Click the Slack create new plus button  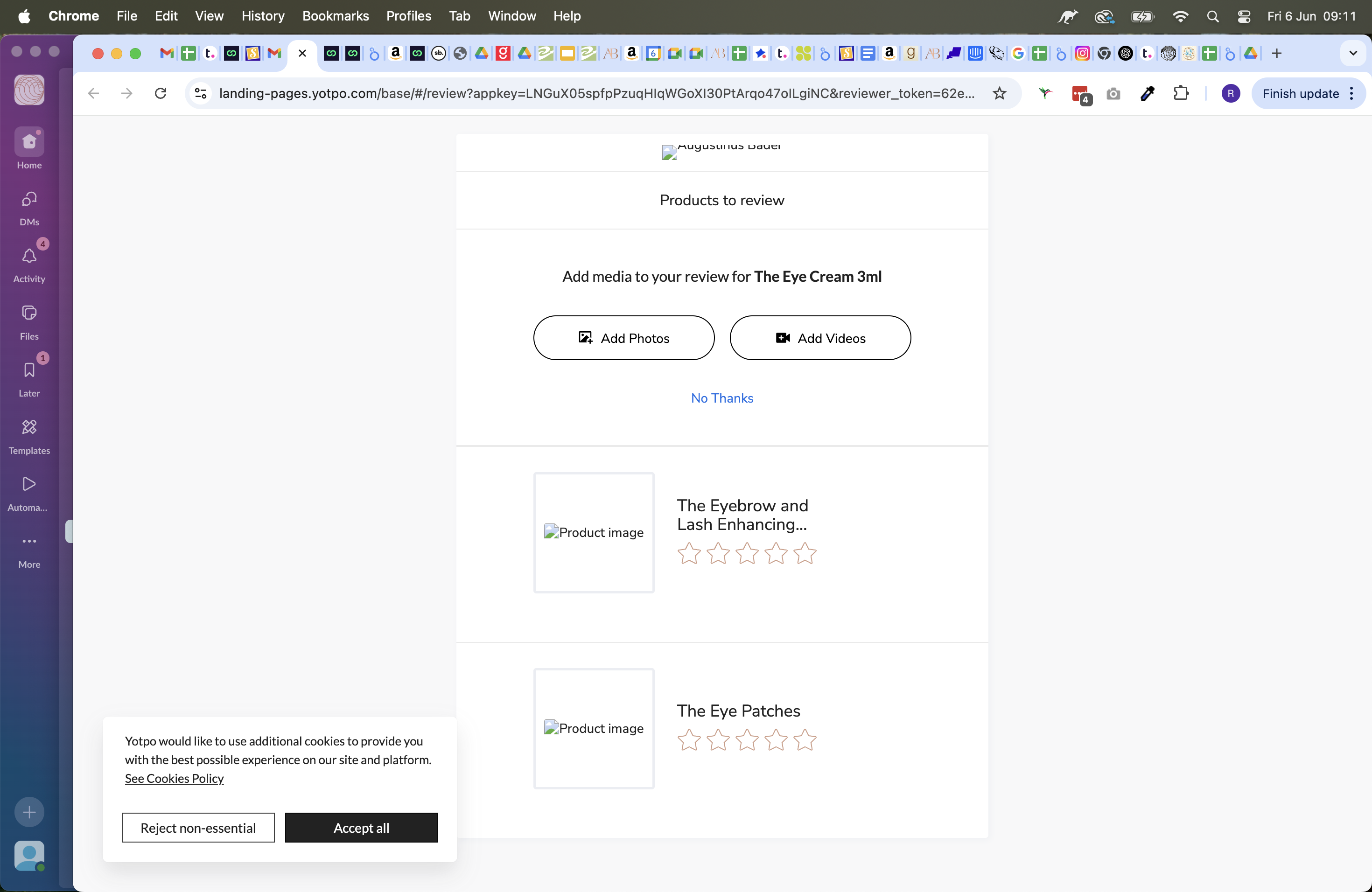29,812
